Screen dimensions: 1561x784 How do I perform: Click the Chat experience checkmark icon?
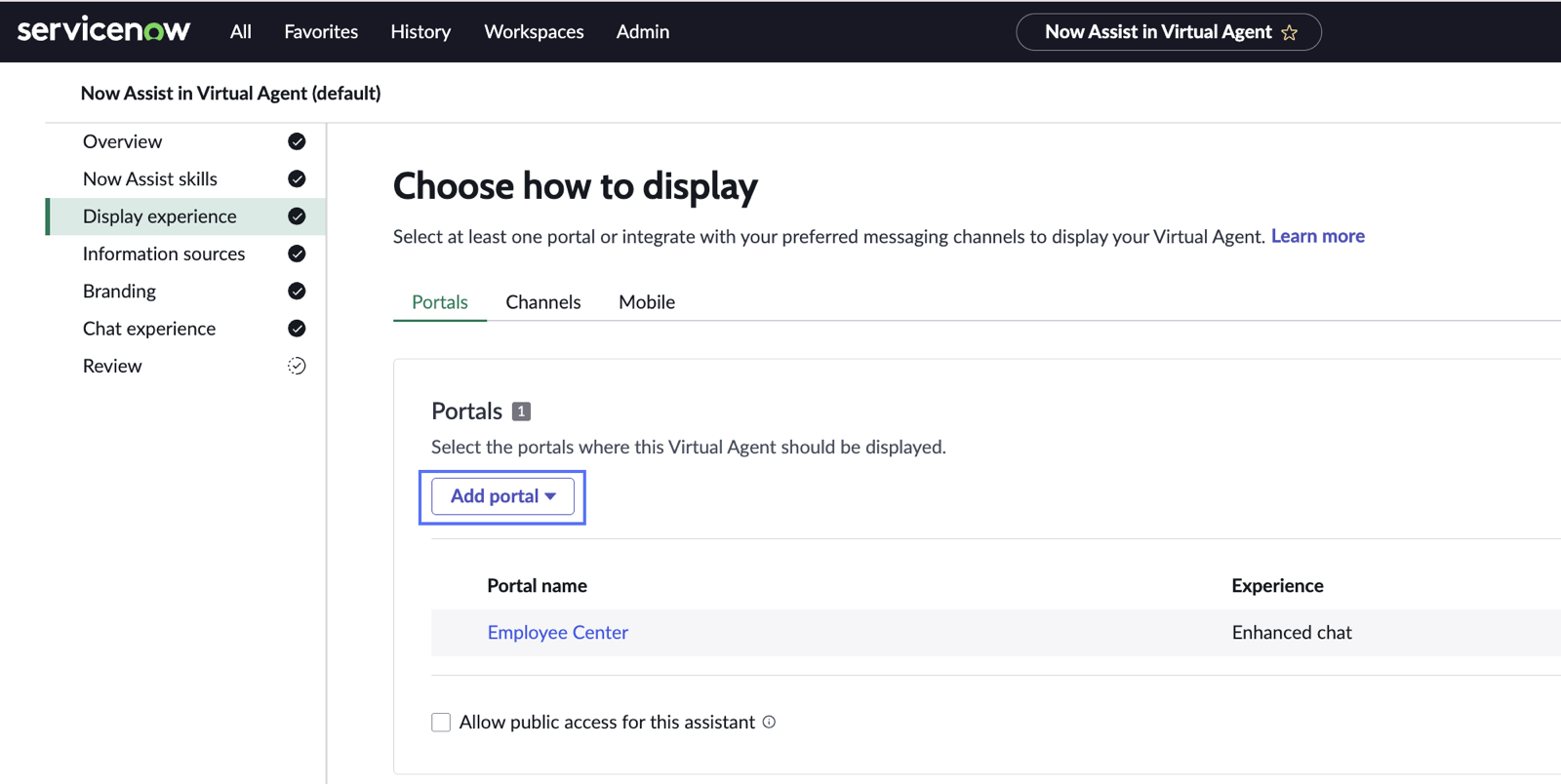[297, 329]
